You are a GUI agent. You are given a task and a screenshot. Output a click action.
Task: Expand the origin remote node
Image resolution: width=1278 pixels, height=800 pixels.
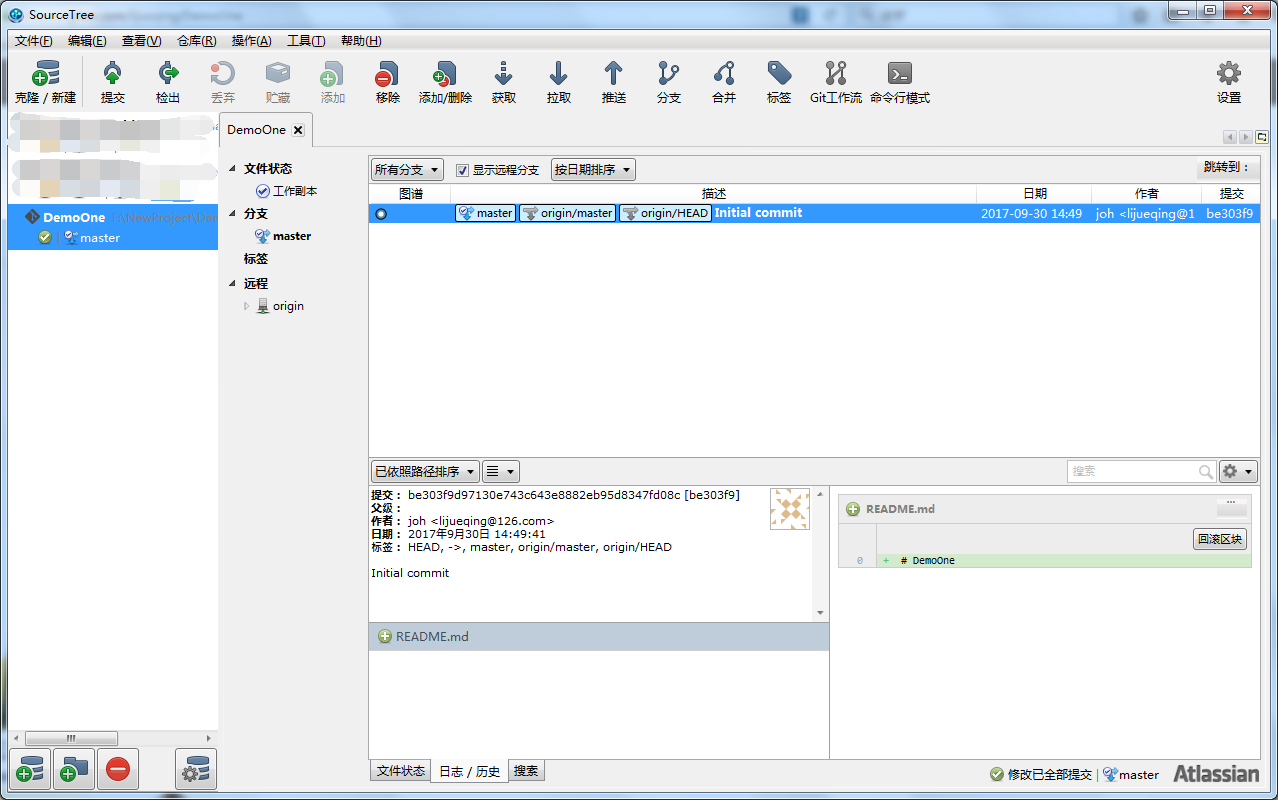click(x=247, y=306)
